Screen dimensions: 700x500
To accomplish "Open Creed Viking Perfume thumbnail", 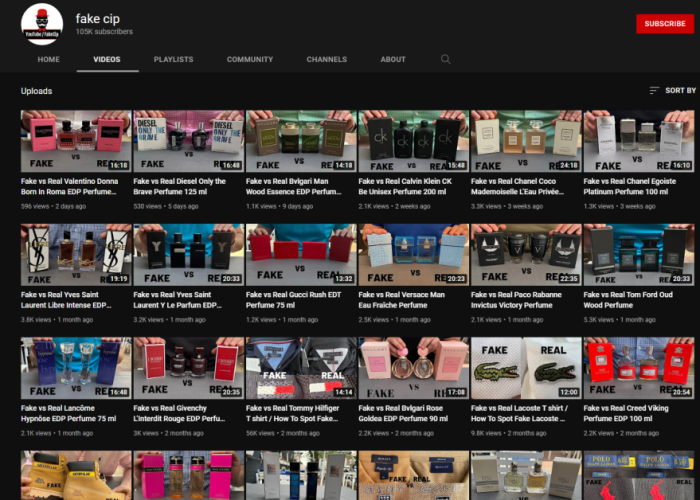I will coord(639,368).
